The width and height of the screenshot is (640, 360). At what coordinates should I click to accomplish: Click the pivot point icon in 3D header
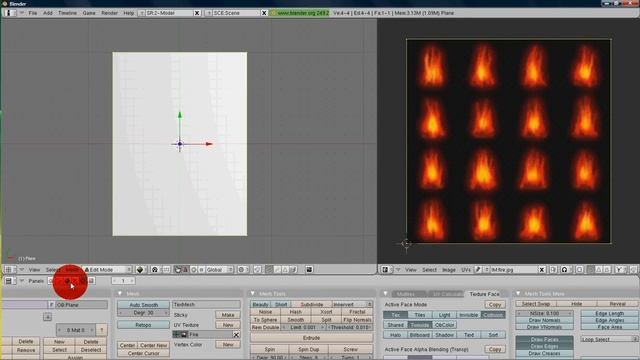(x=155, y=270)
